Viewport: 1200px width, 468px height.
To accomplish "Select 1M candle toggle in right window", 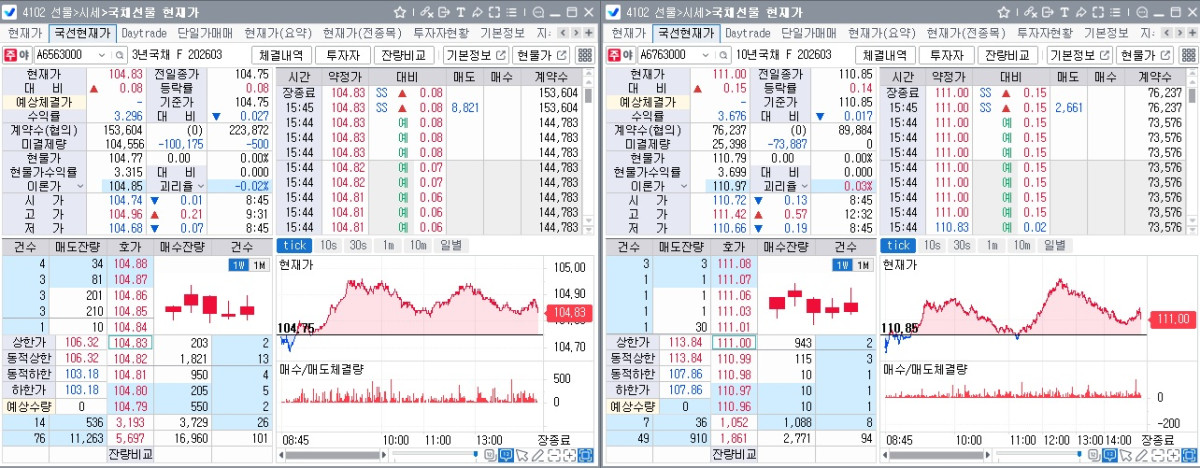I will pyautogui.click(x=862, y=265).
